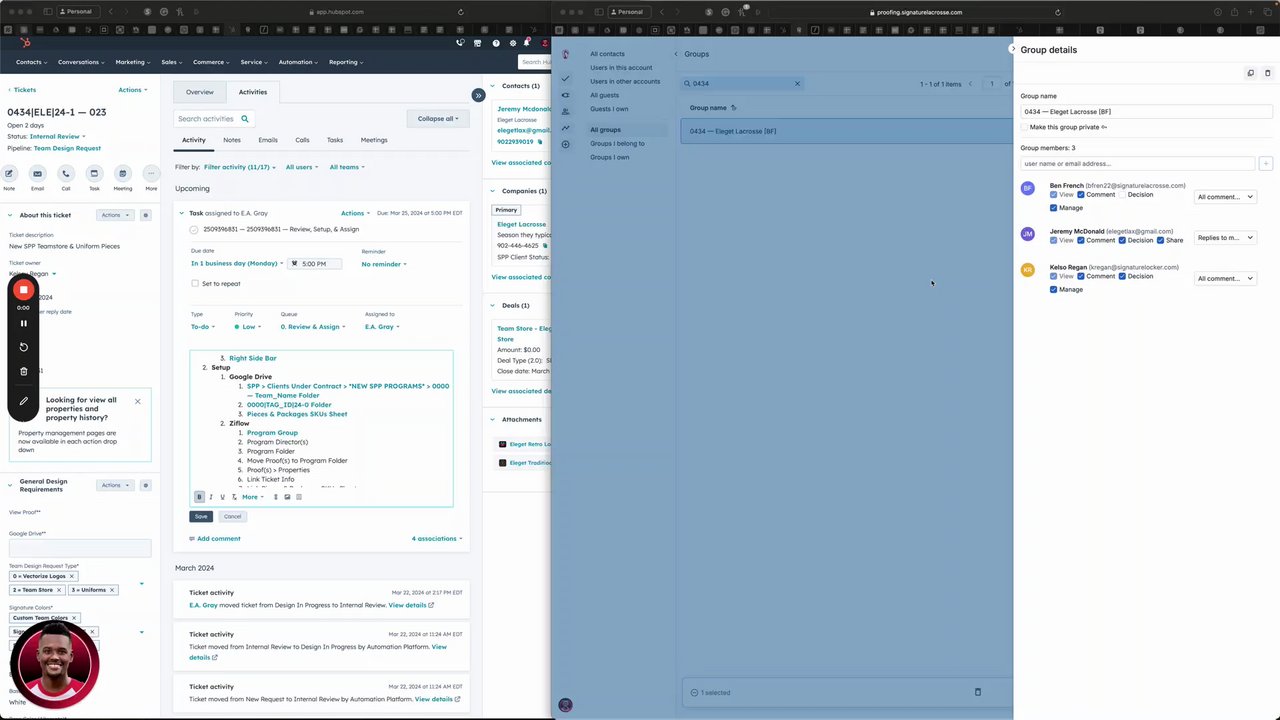This screenshot has width=1280, height=720.
Task: Click Add comment link under task
Action: (x=219, y=539)
